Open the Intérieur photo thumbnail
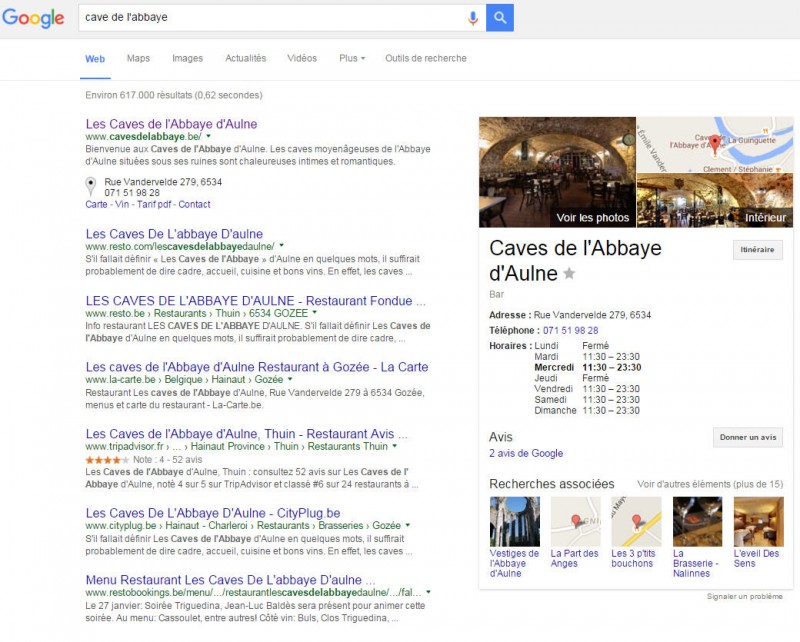This screenshot has width=800, height=642. [x=715, y=201]
